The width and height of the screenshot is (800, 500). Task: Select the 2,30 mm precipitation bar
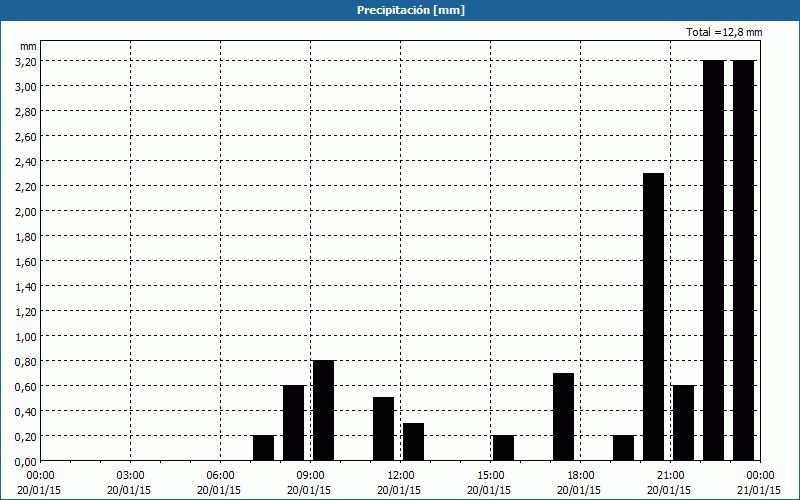pyautogui.click(x=654, y=317)
